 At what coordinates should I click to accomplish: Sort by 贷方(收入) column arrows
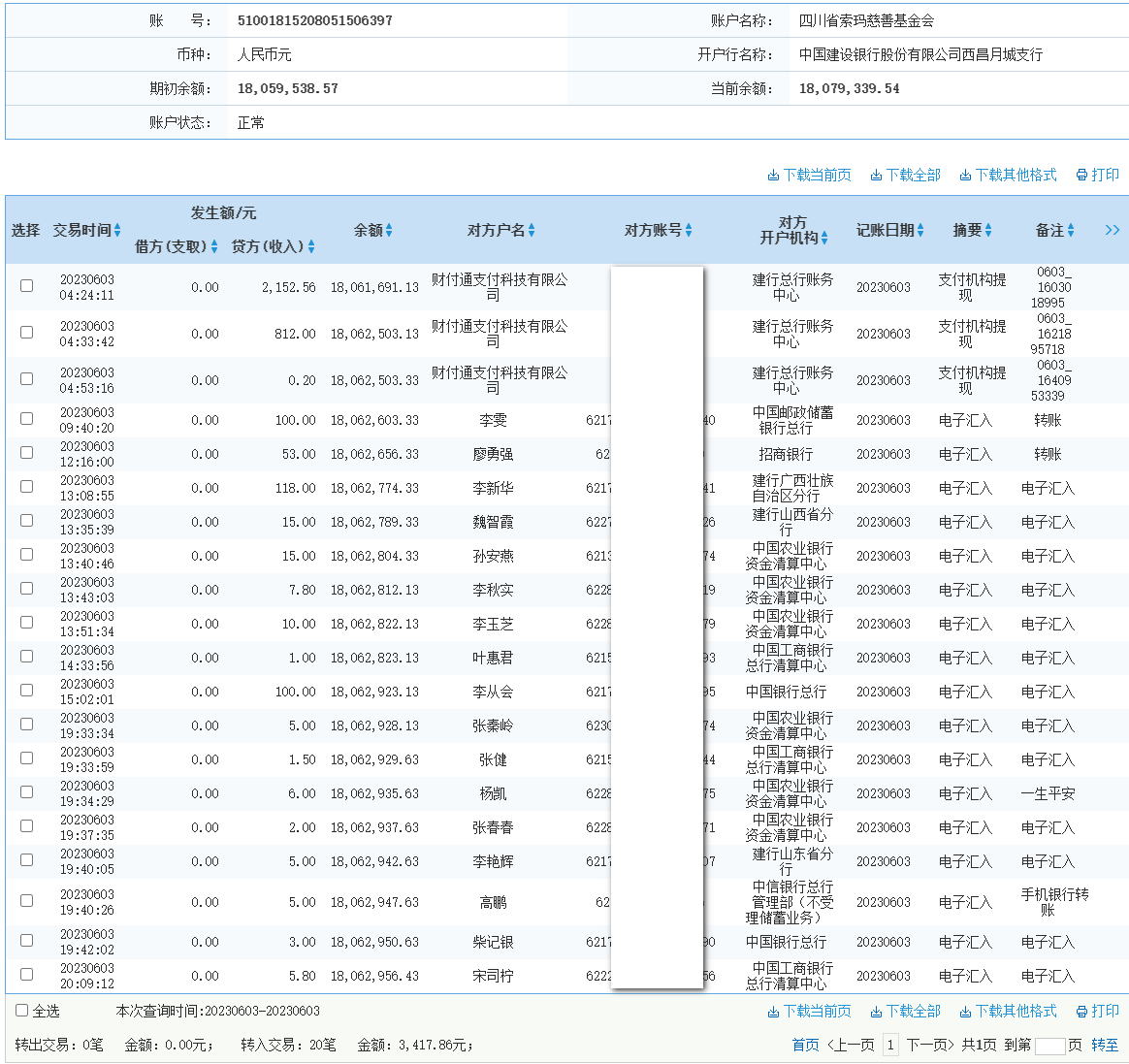[x=311, y=247]
